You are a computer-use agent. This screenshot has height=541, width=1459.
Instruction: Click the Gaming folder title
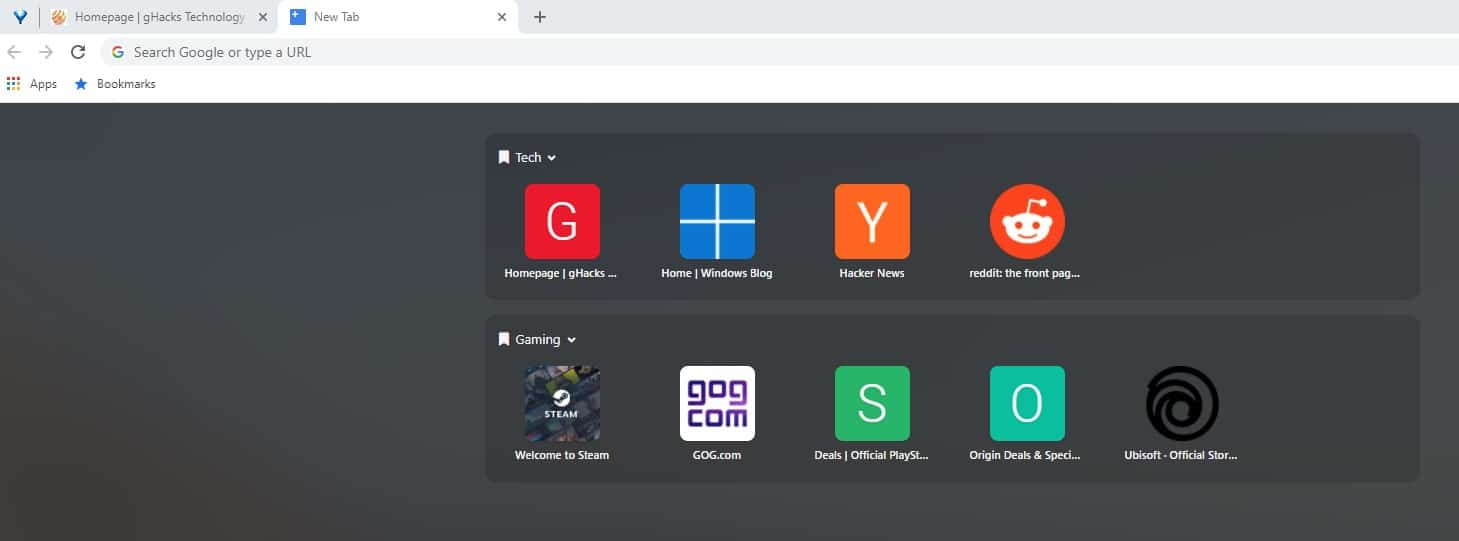(x=538, y=339)
